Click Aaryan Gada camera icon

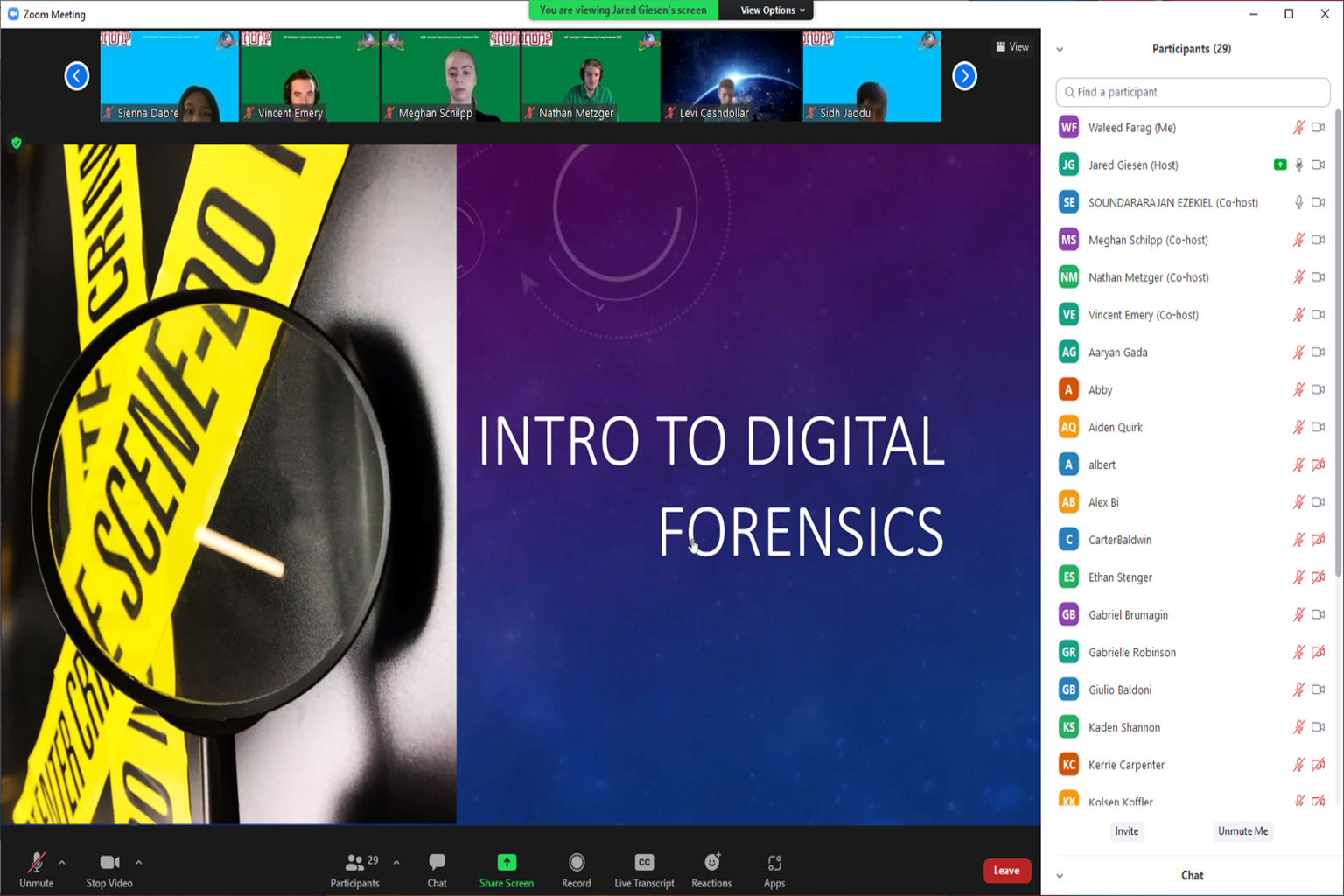[x=1319, y=353]
